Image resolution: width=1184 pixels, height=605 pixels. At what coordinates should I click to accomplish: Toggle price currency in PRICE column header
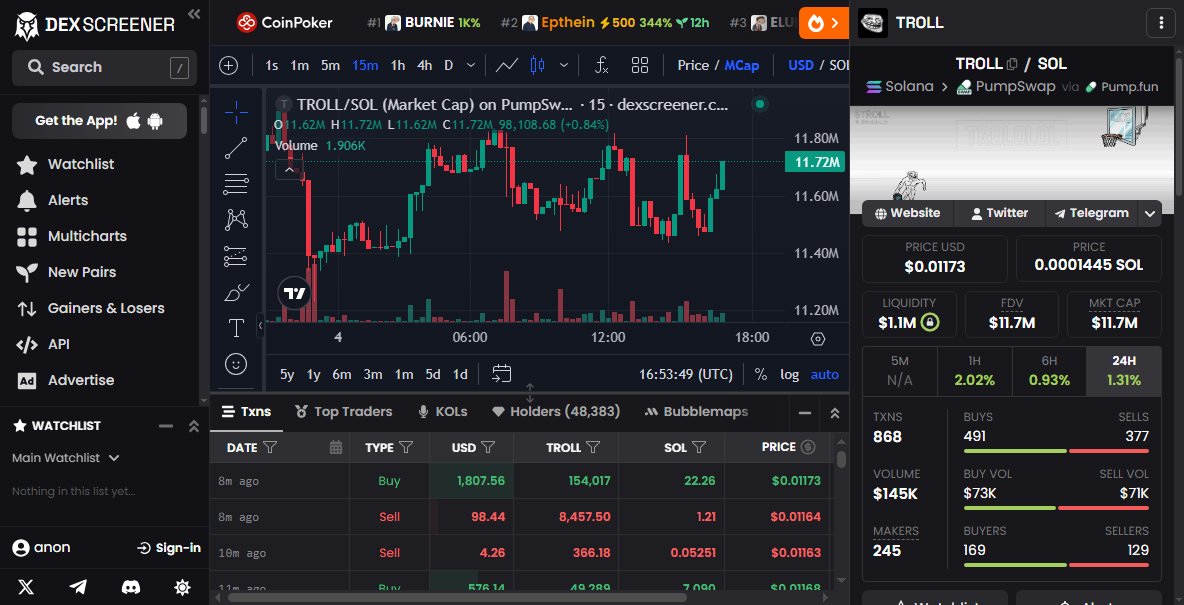[808, 447]
